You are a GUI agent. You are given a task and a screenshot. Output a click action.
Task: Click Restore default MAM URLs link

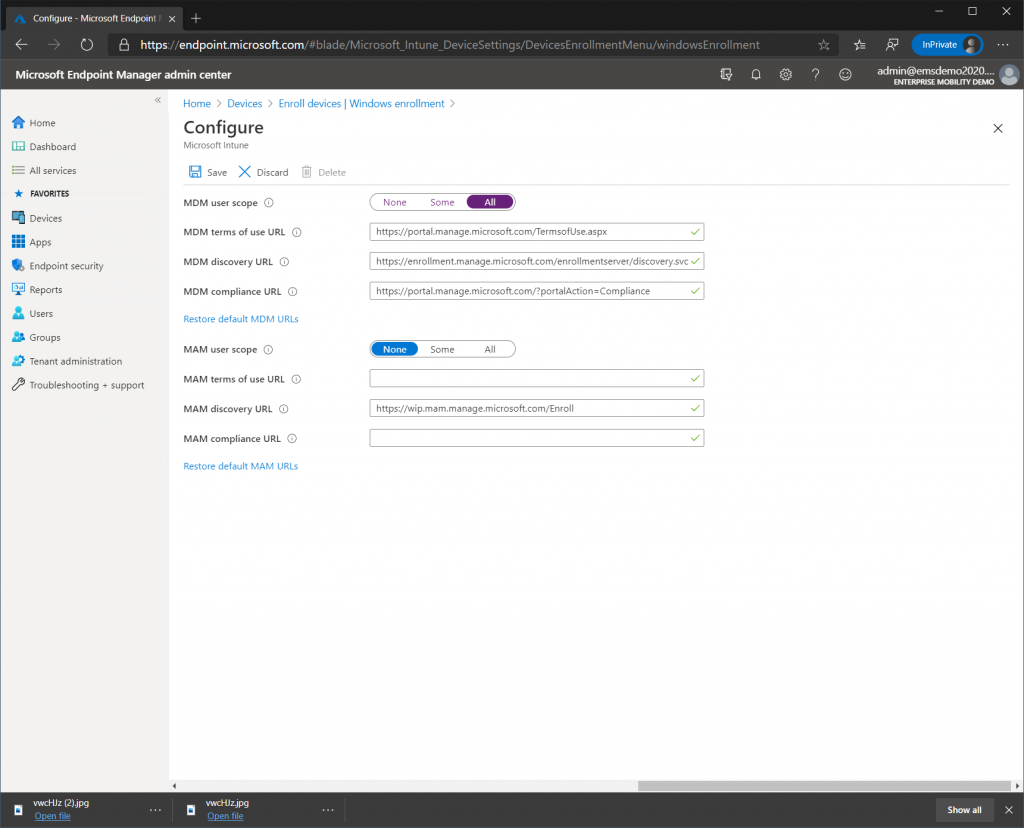pos(240,466)
